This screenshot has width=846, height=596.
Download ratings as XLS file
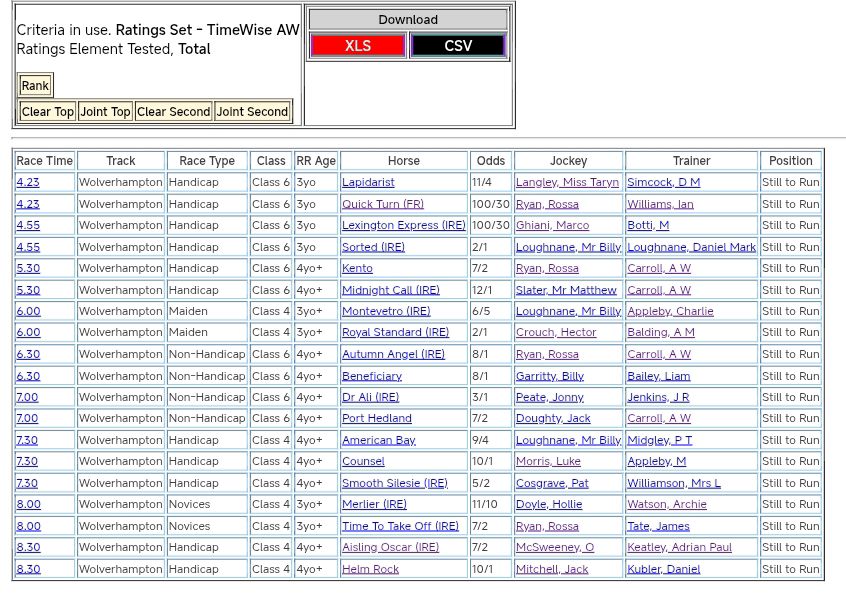357,46
